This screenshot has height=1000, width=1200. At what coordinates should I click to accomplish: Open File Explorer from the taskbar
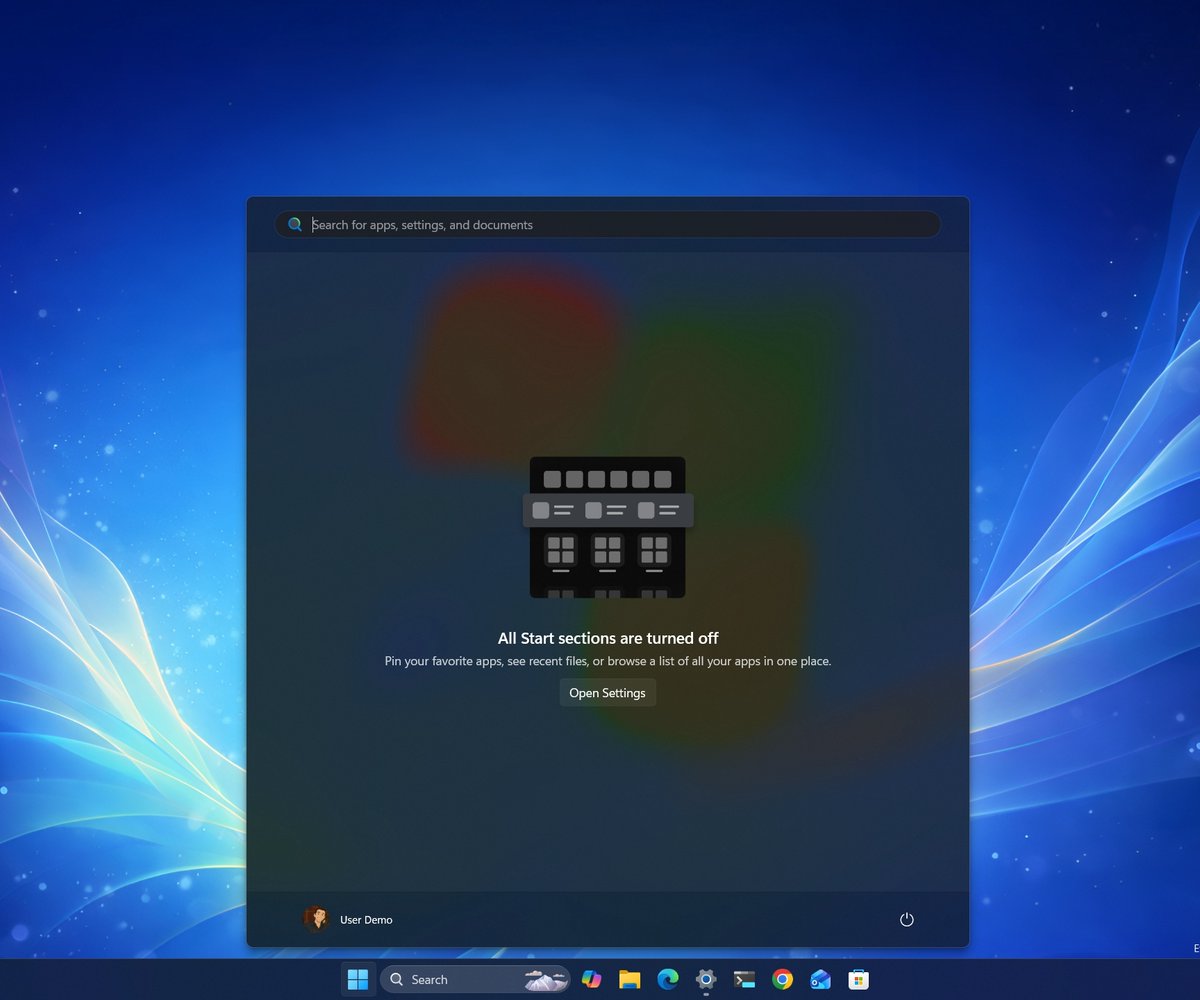coord(629,979)
